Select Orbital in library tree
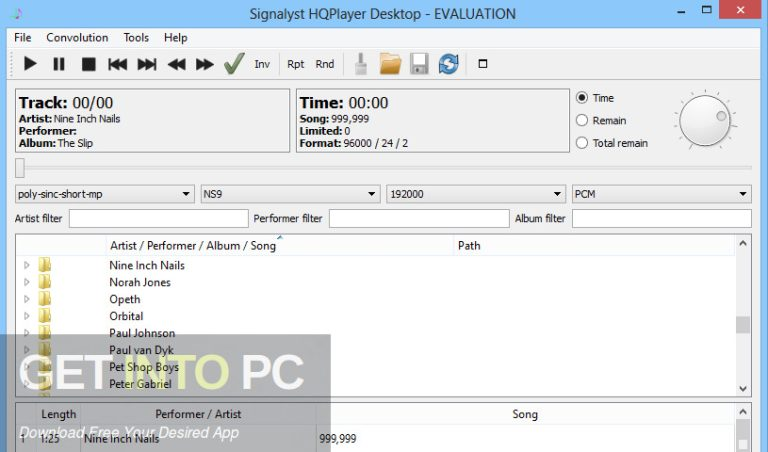 click(126, 316)
